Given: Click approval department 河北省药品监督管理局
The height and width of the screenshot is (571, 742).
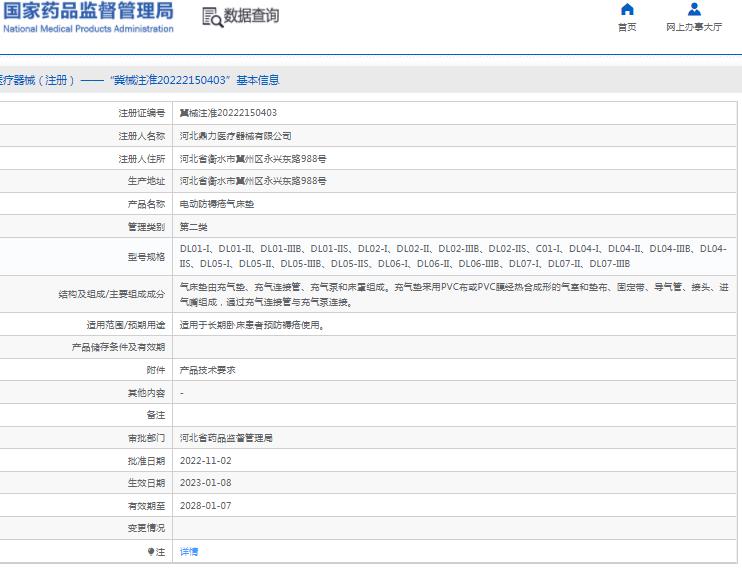Looking at the screenshot, I should (226, 438).
